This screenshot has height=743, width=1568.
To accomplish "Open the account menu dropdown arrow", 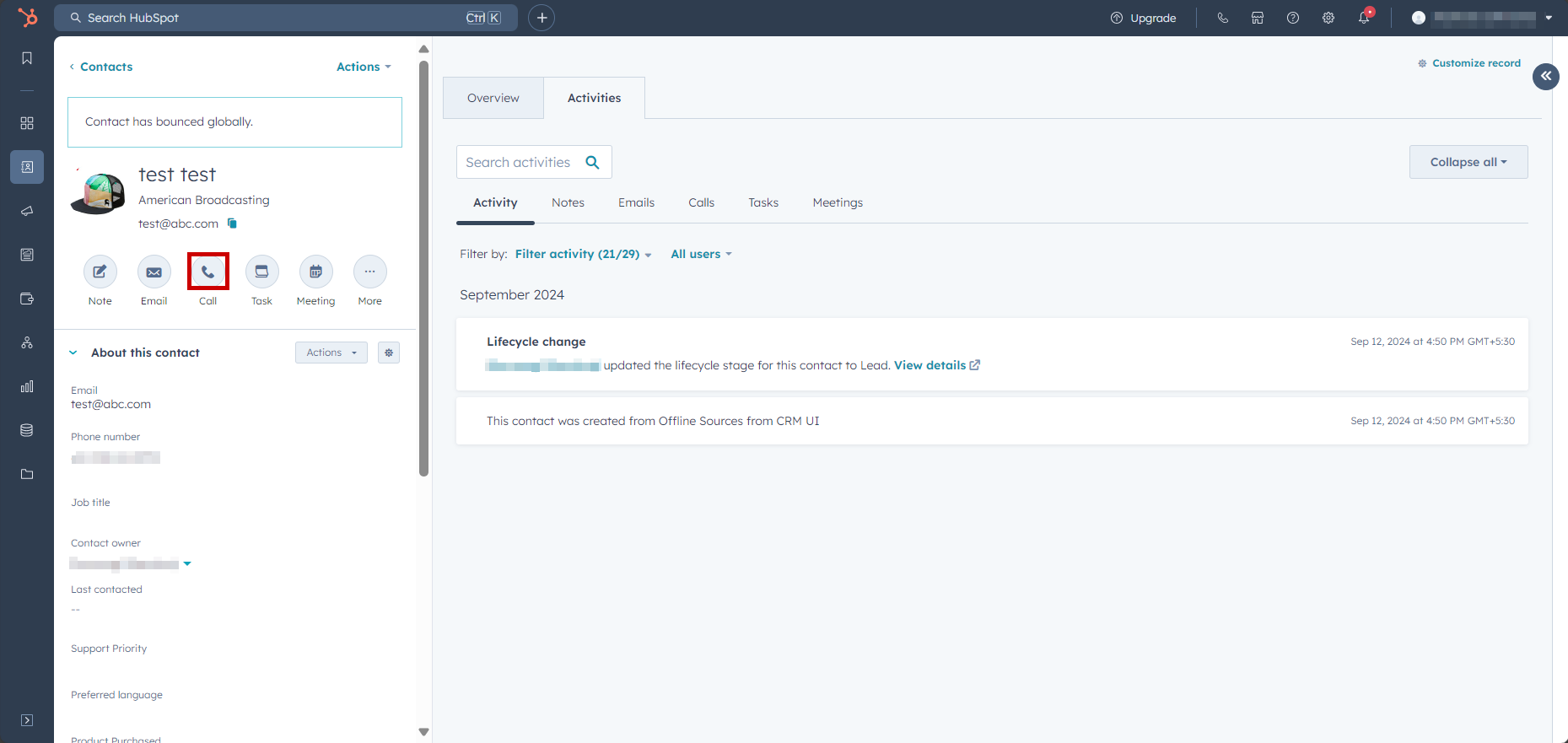I will pos(1549,18).
